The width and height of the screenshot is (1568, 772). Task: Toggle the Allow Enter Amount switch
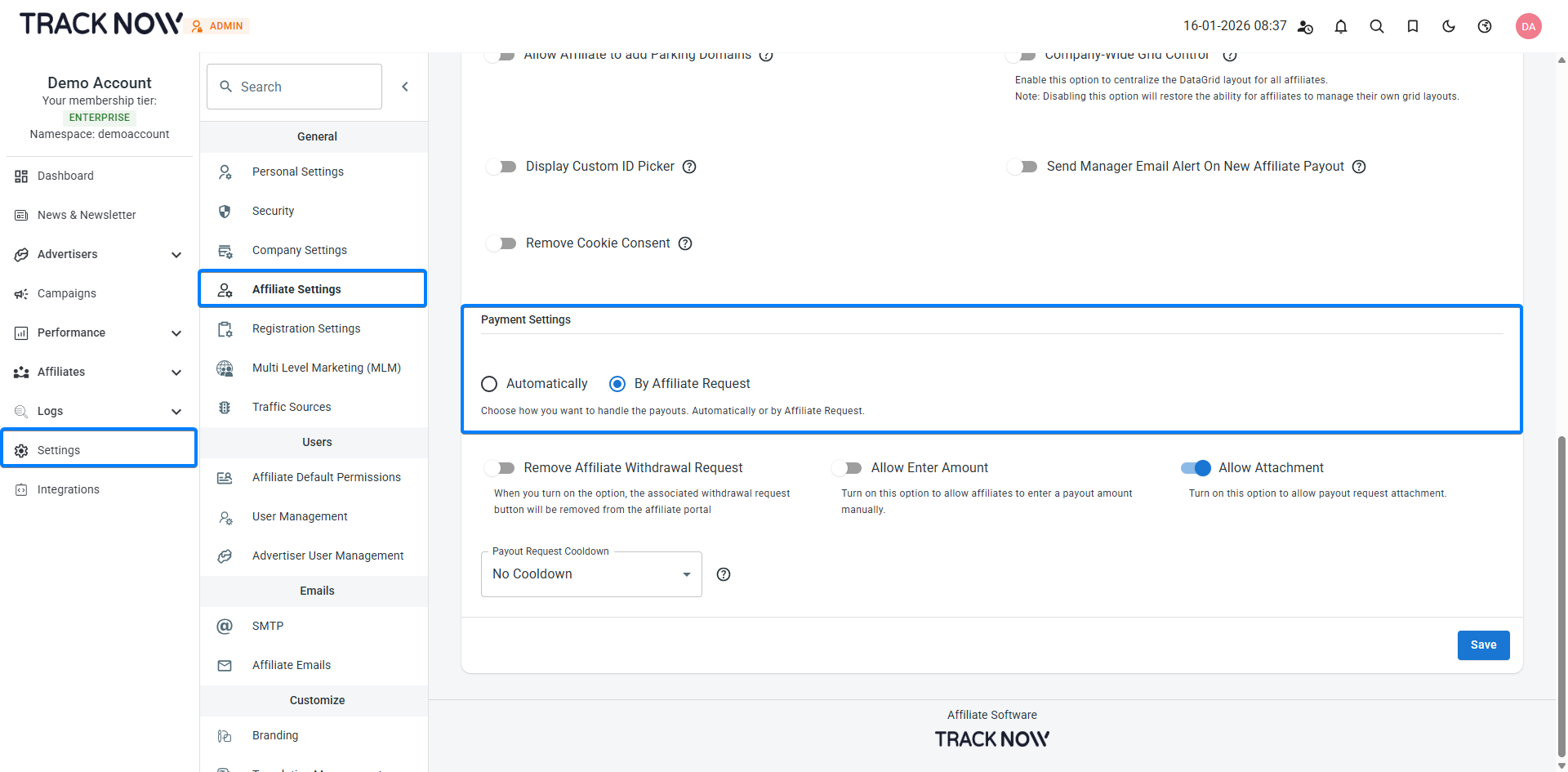pyautogui.click(x=847, y=468)
